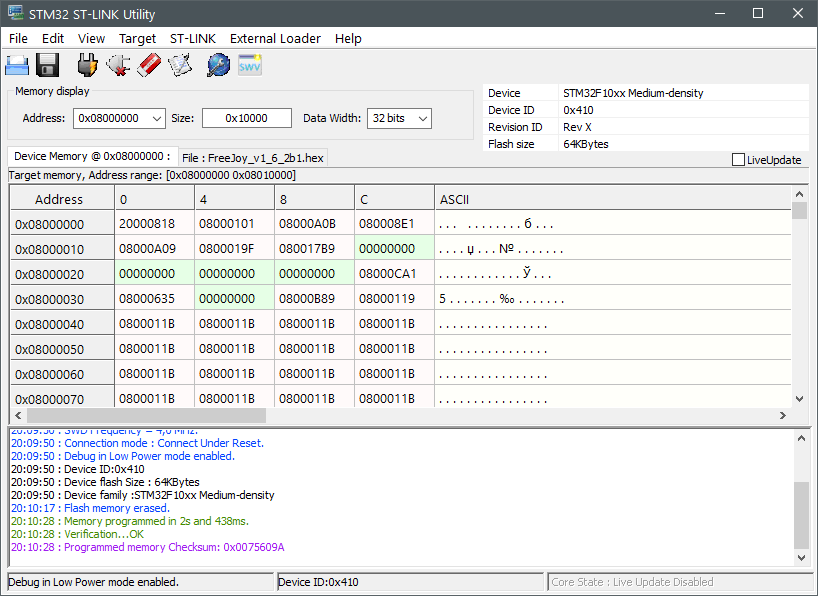Click the Size input field

(x=246, y=118)
